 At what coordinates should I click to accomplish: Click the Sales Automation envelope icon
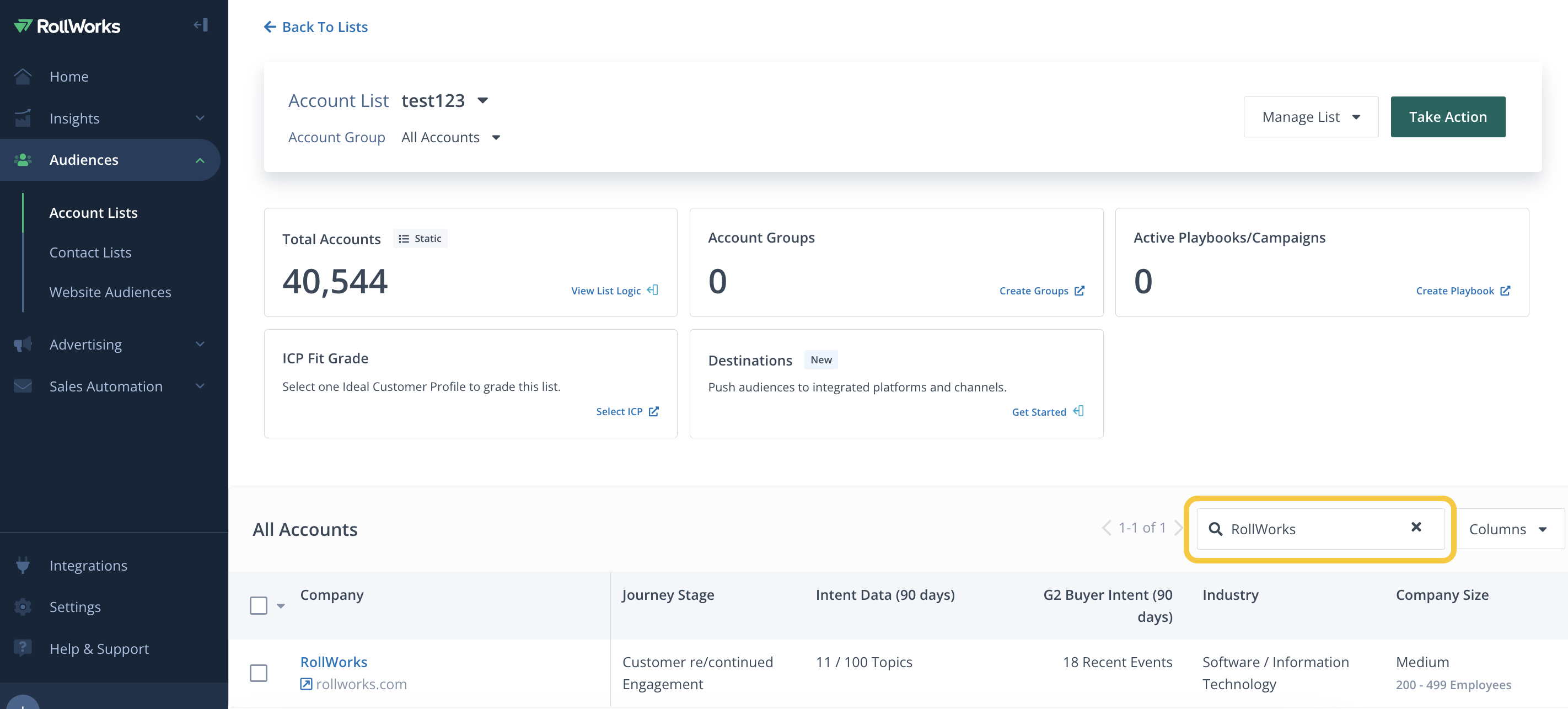(x=23, y=386)
